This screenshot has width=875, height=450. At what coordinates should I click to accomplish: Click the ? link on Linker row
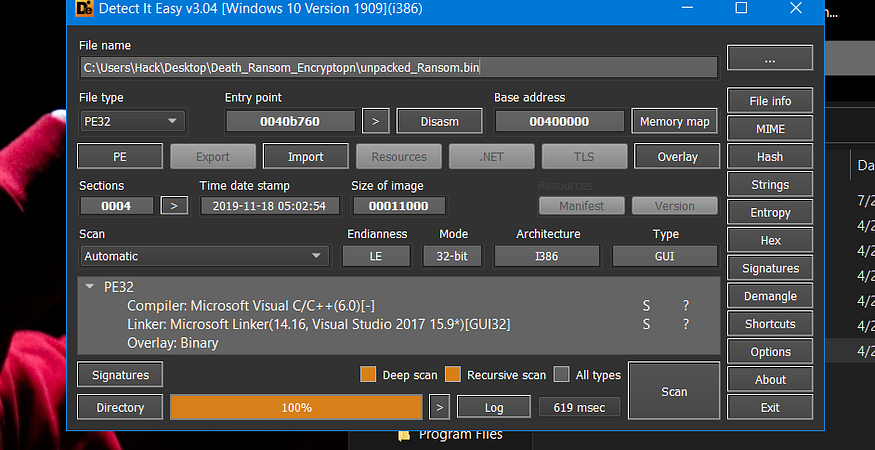click(x=686, y=324)
